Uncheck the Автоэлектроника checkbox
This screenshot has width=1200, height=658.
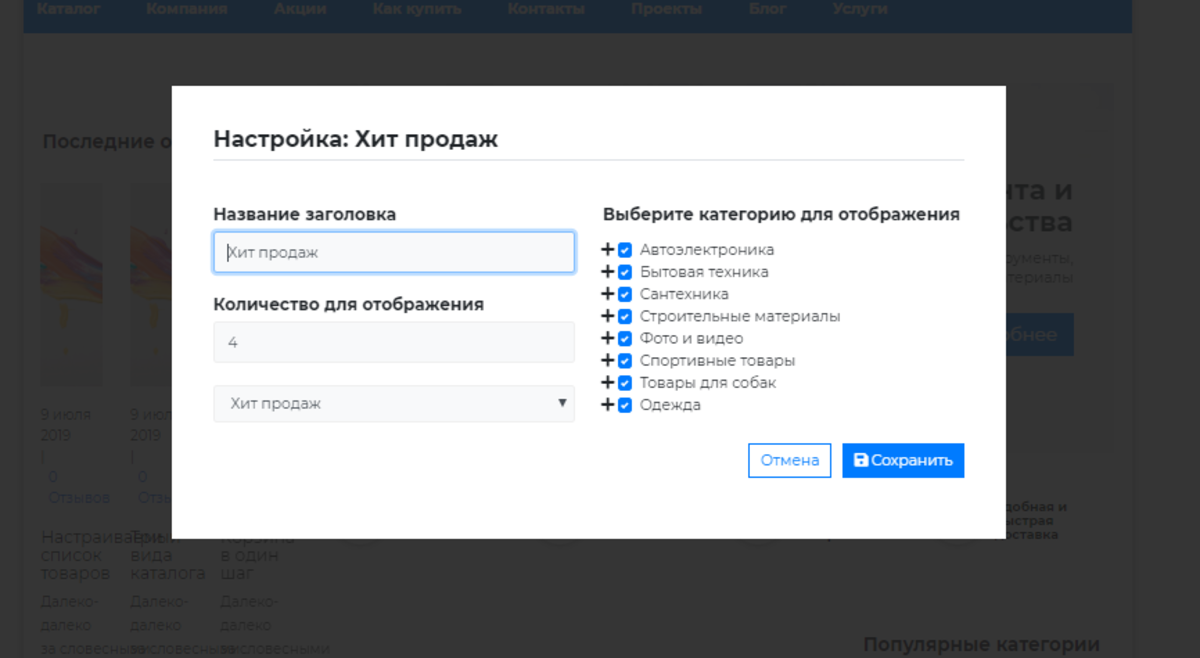click(x=625, y=250)
